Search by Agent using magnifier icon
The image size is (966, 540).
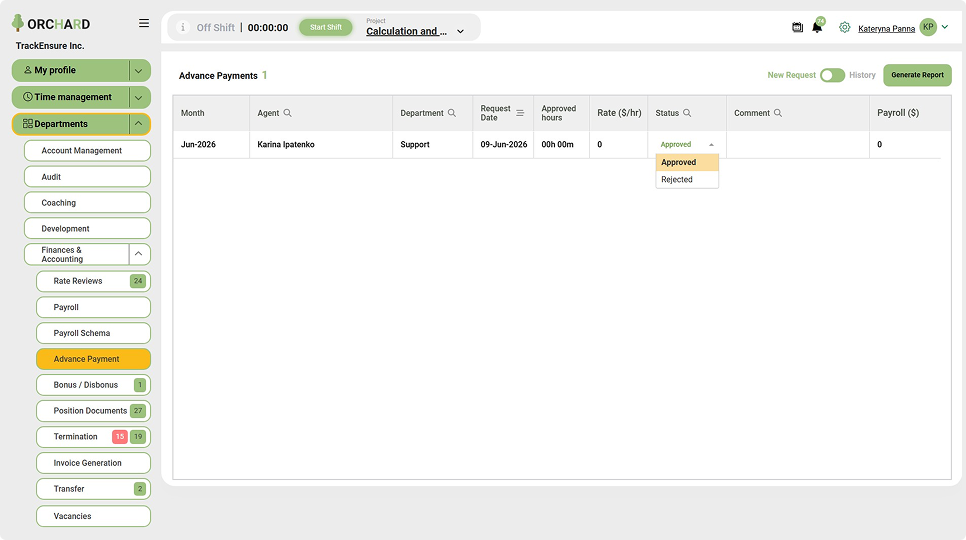click(287, 113)
